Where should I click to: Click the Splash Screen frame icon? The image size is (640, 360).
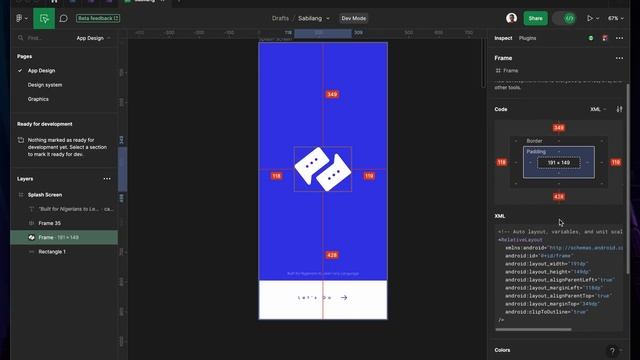click(x=21, y=195)
